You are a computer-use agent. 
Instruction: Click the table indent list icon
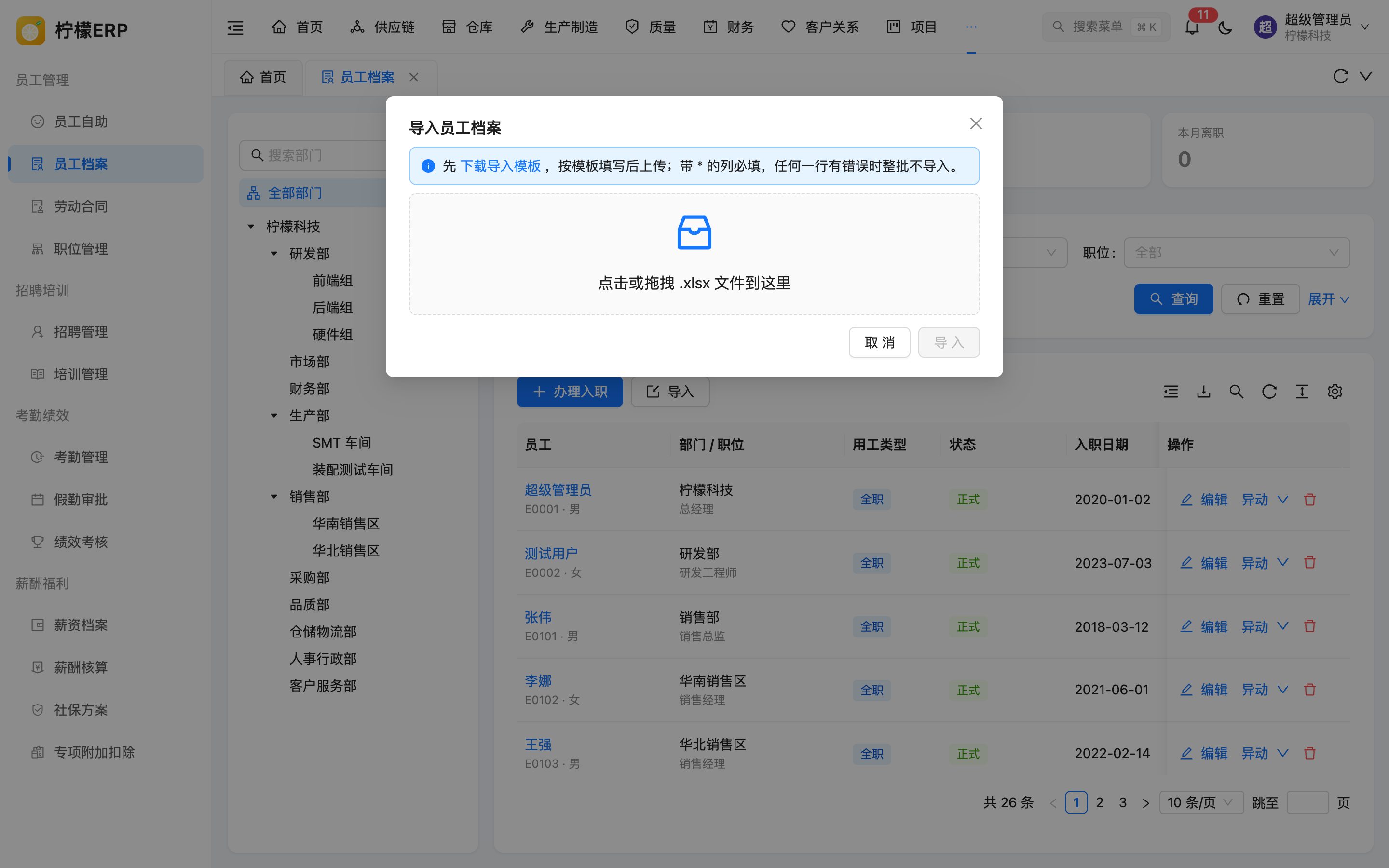pos(1171,392)
